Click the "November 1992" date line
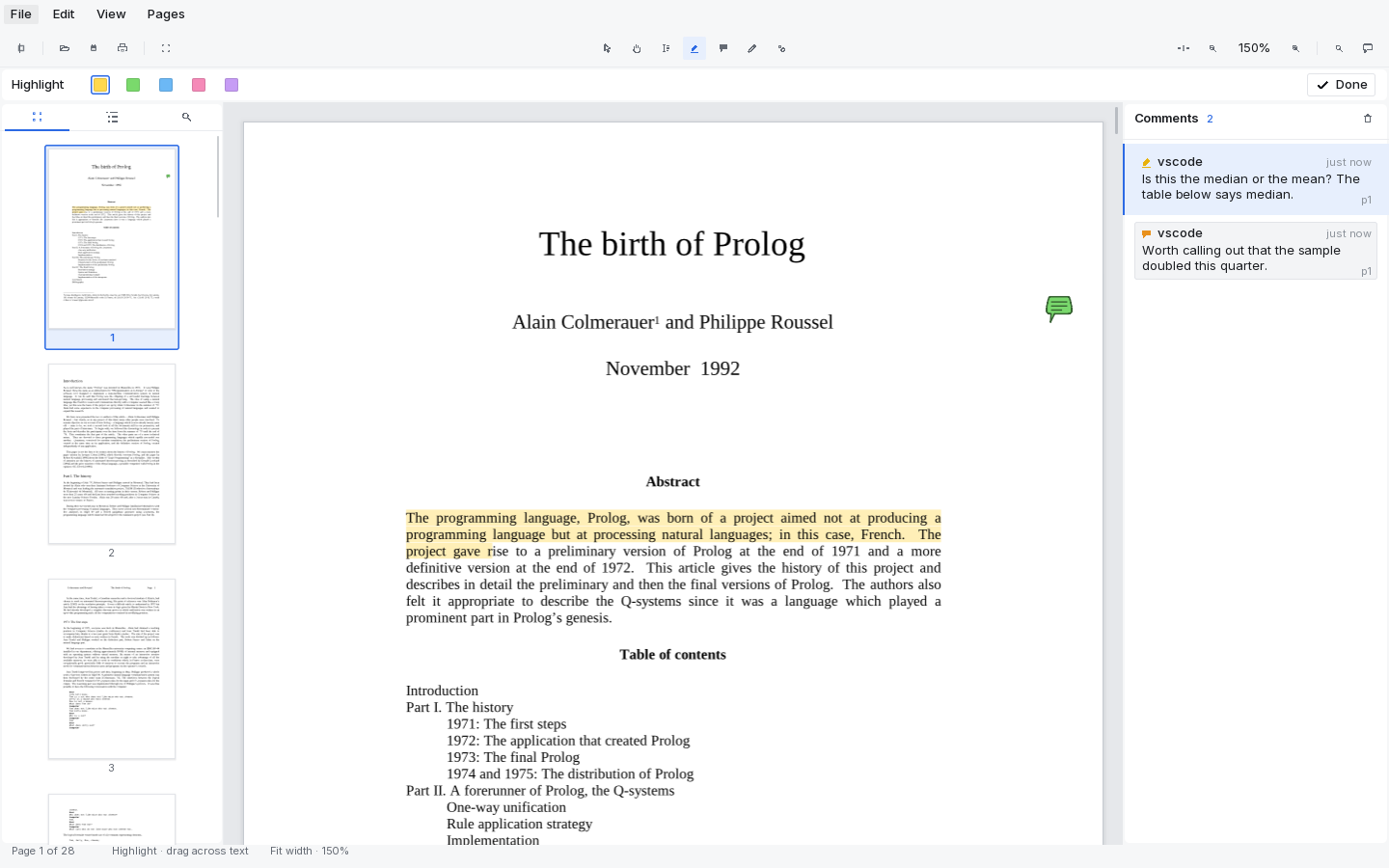The image size is (1389, 868). coord(672,368)
